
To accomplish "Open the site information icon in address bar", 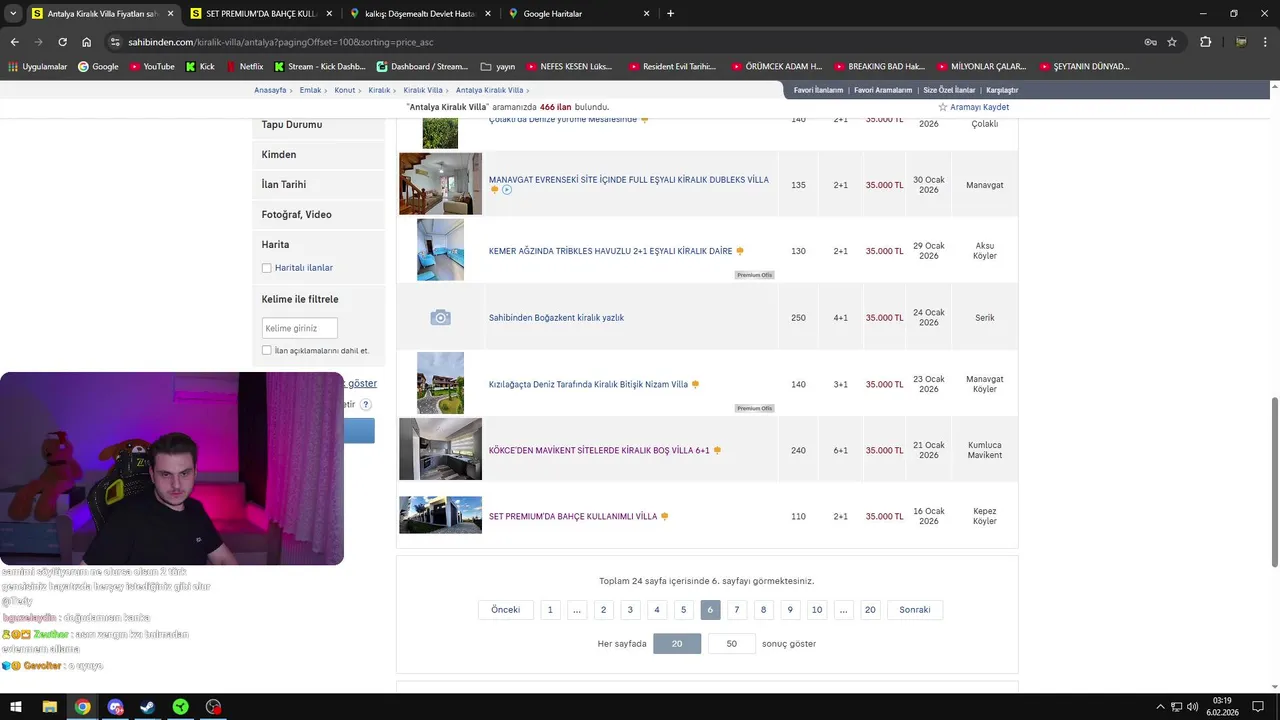I will click(115, 42).
